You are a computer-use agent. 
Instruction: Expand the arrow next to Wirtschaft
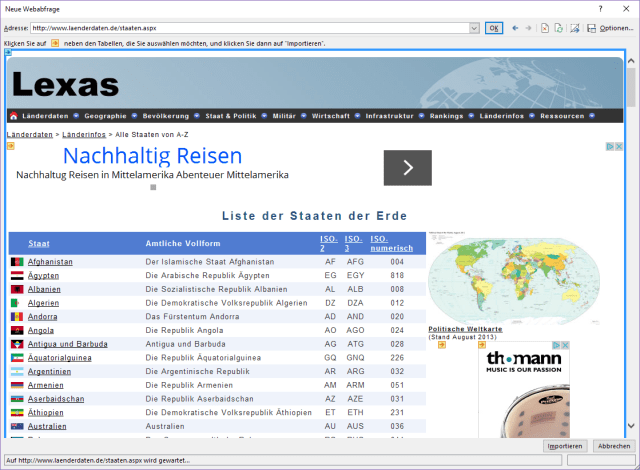point(358,116)
